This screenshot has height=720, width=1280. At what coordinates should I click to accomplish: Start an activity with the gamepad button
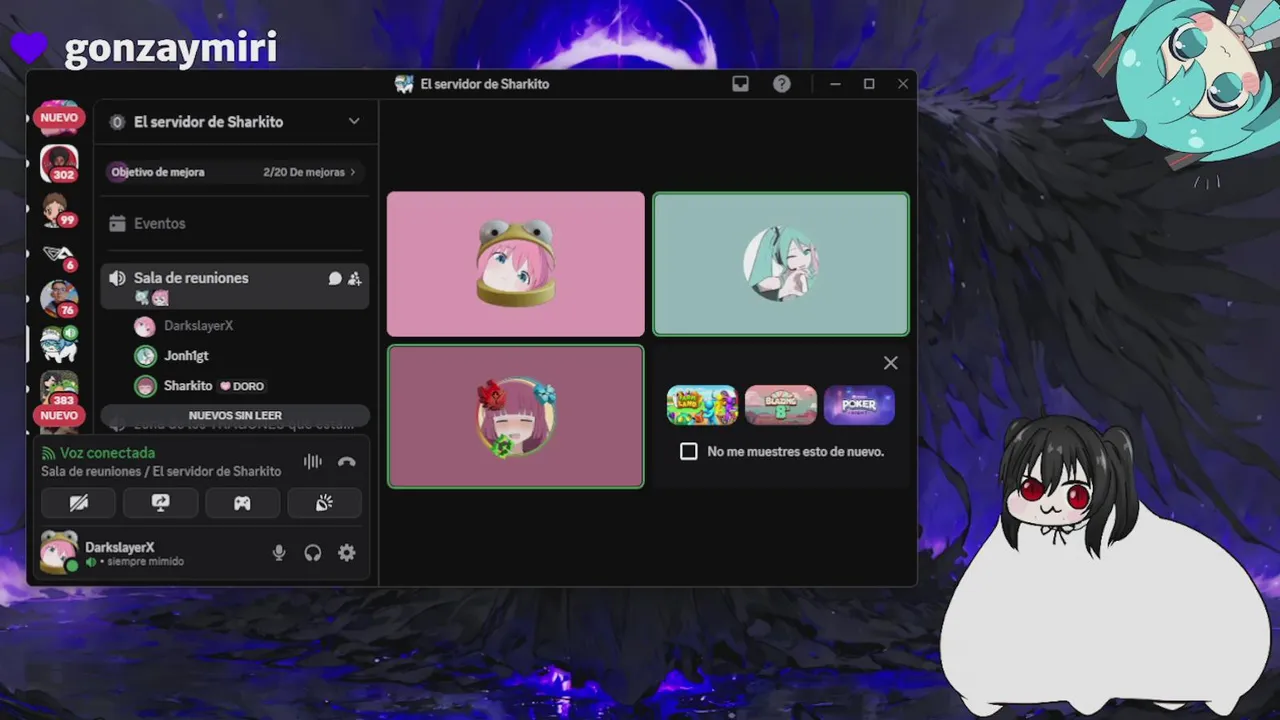coord(242,503)
